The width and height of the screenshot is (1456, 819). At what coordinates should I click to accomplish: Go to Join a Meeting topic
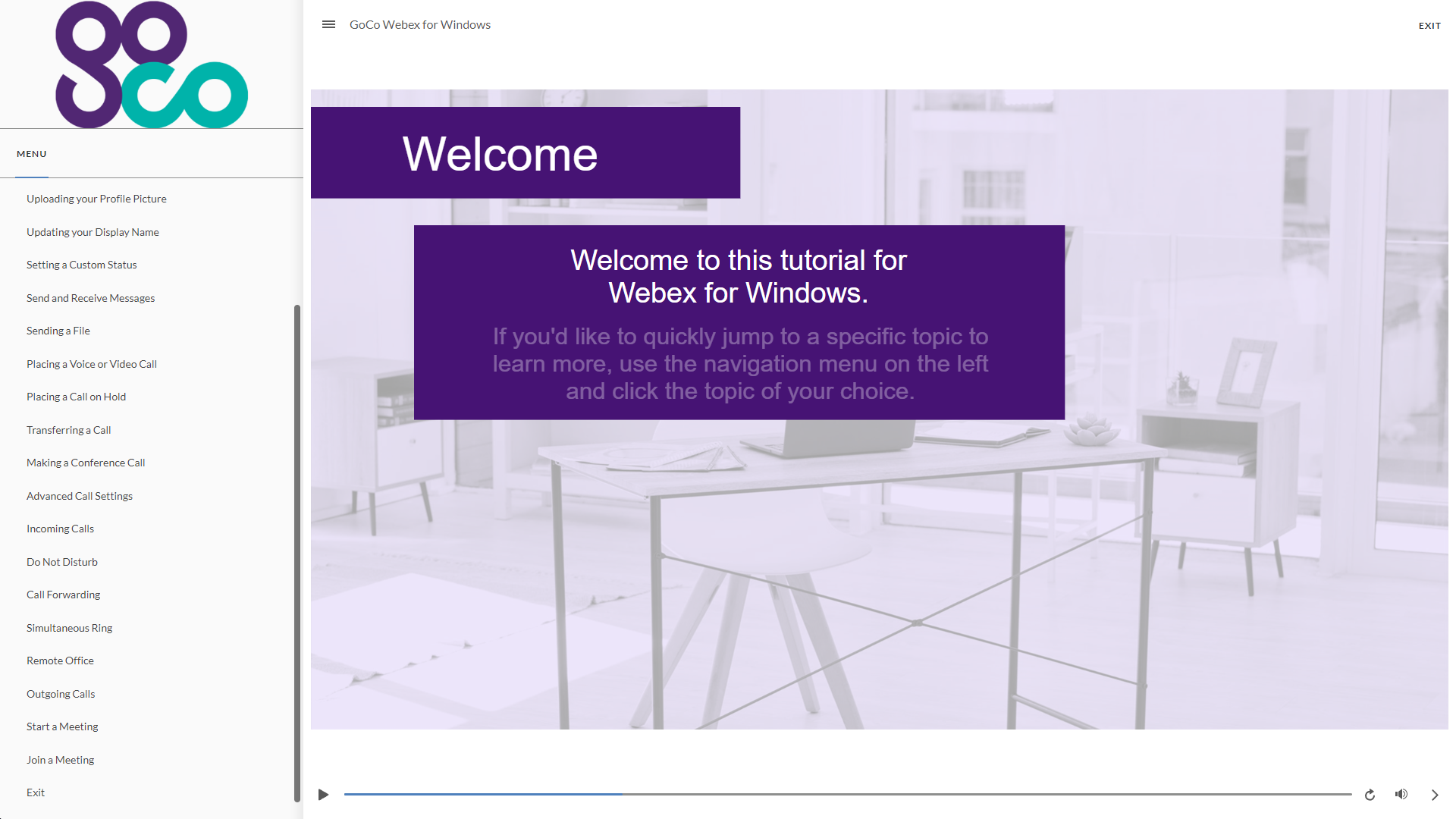[x=60, y=760]
